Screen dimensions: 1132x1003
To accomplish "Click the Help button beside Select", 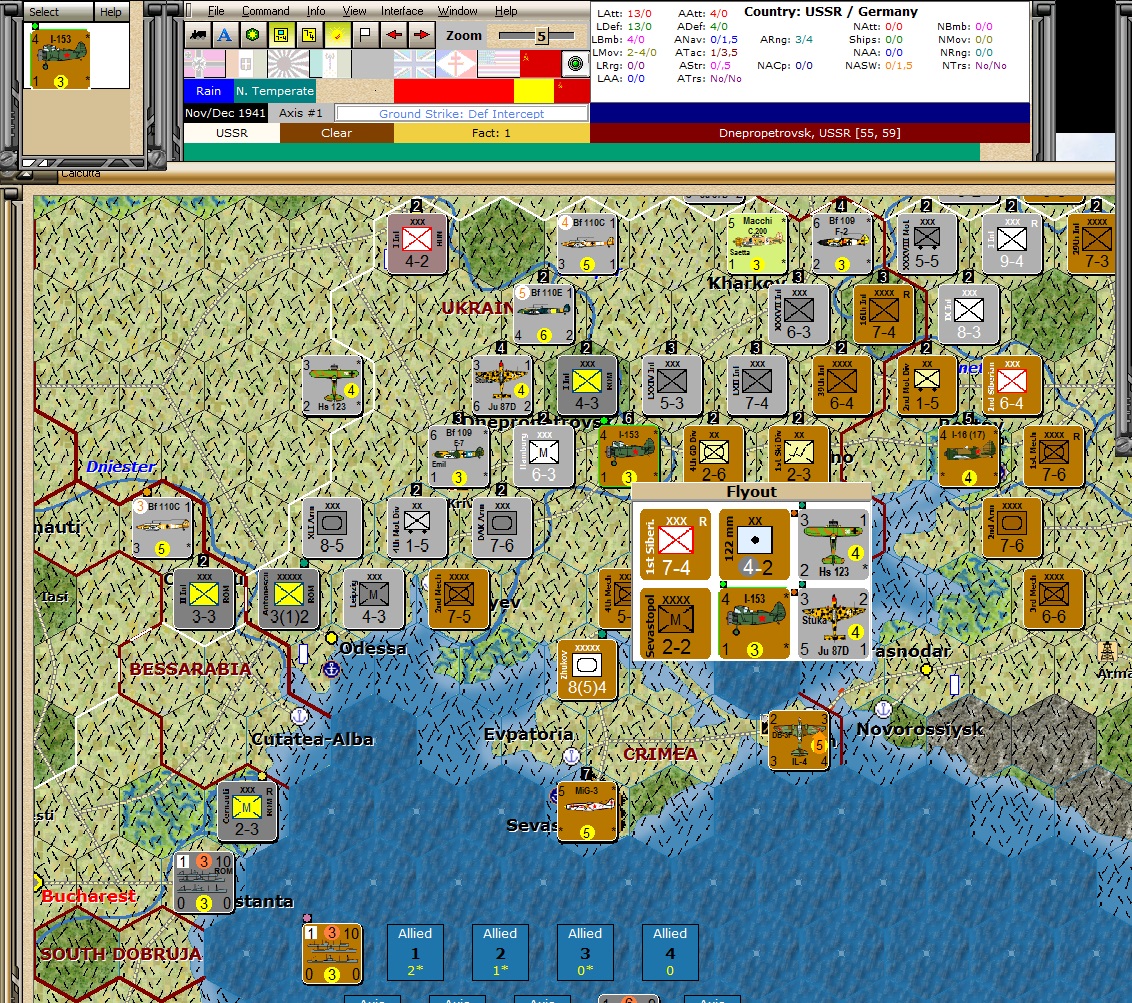I will coord(111,12).
